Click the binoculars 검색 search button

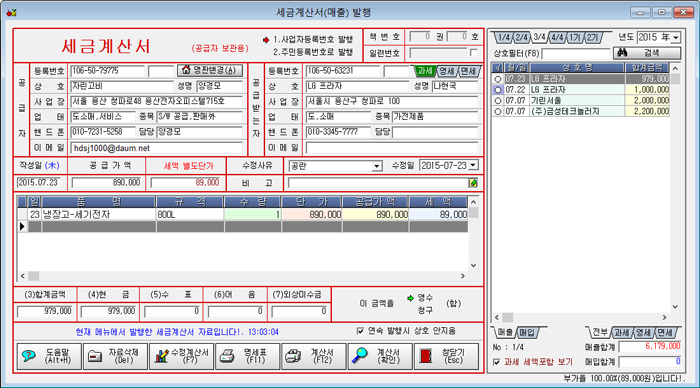click(647, 53)
